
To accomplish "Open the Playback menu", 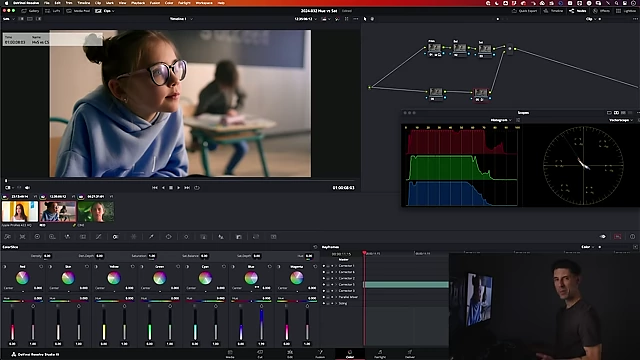I will (138, 3).
